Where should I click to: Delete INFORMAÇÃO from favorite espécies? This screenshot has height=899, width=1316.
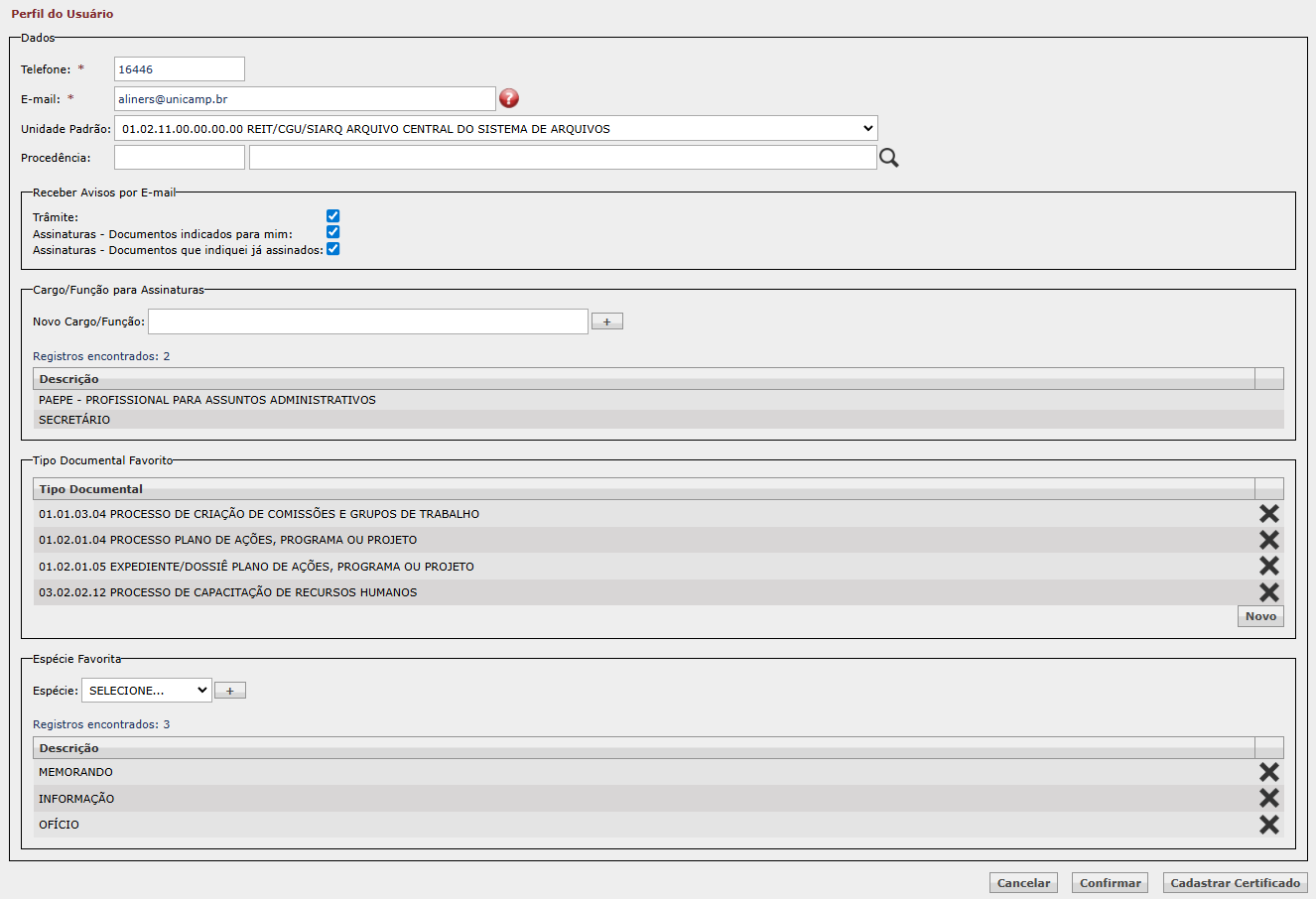[1268, 799]
